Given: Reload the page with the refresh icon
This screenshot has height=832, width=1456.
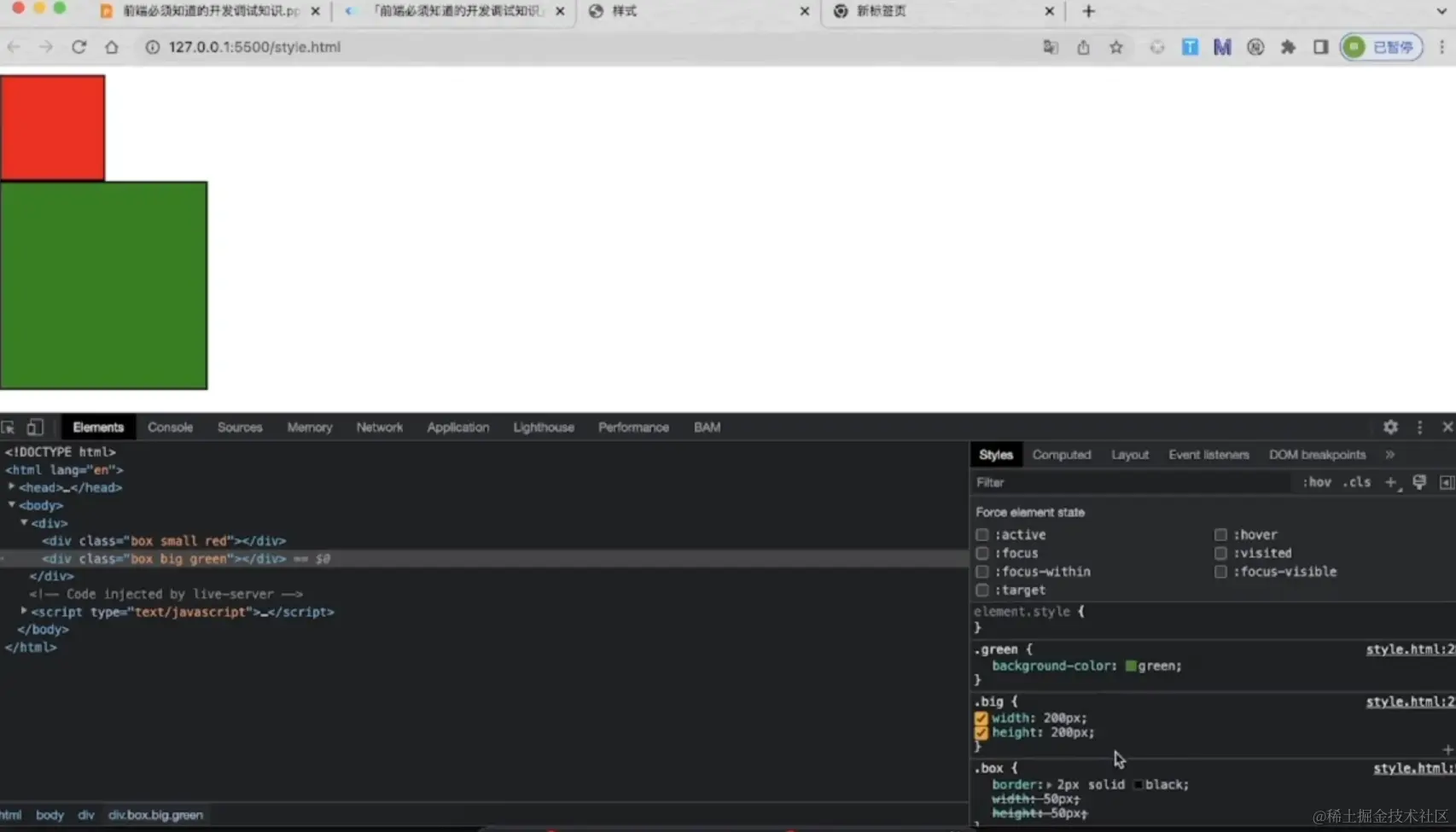Looking at the screenshot, I should (79, 47).
